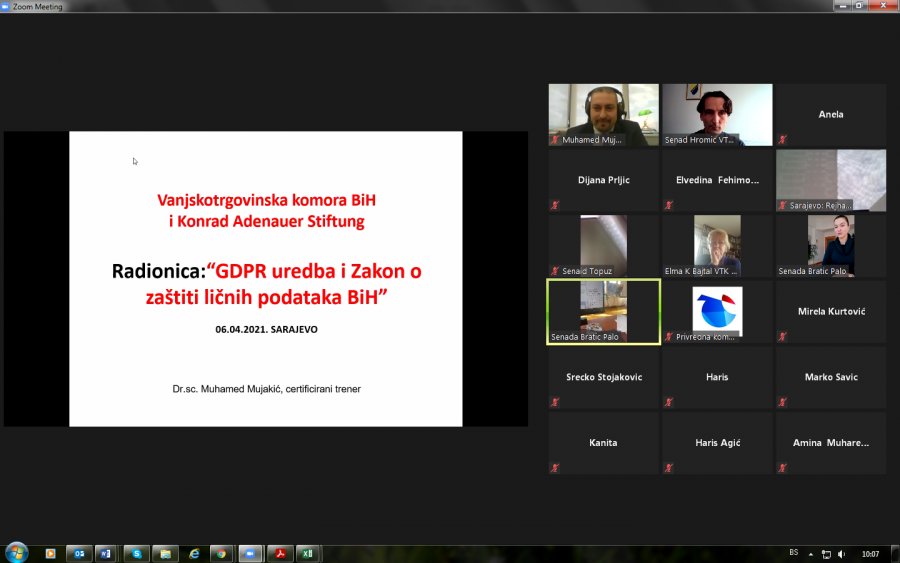Click muted mic icon on Haris tile

point(669,402)
